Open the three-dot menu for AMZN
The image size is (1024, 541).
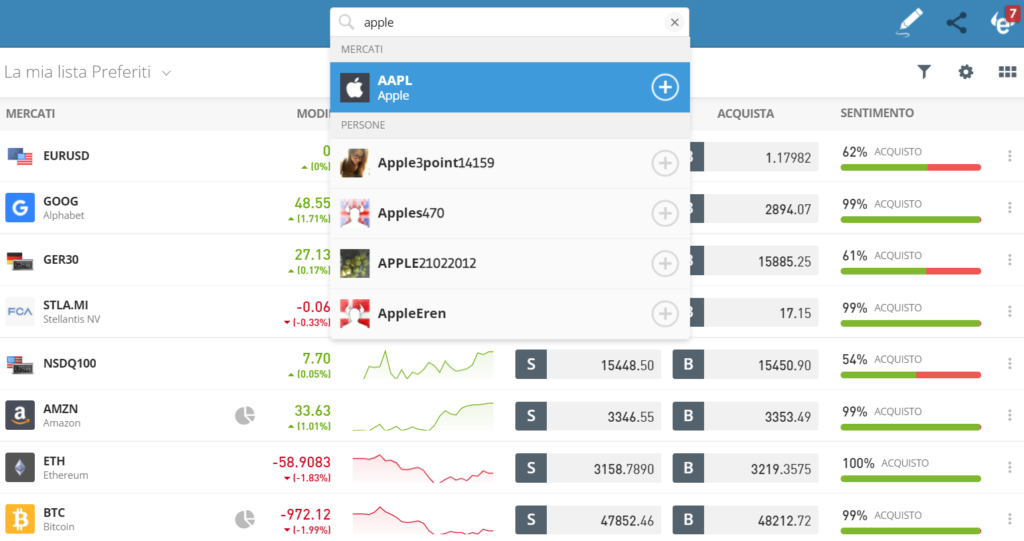click(x=1010, y=416)
